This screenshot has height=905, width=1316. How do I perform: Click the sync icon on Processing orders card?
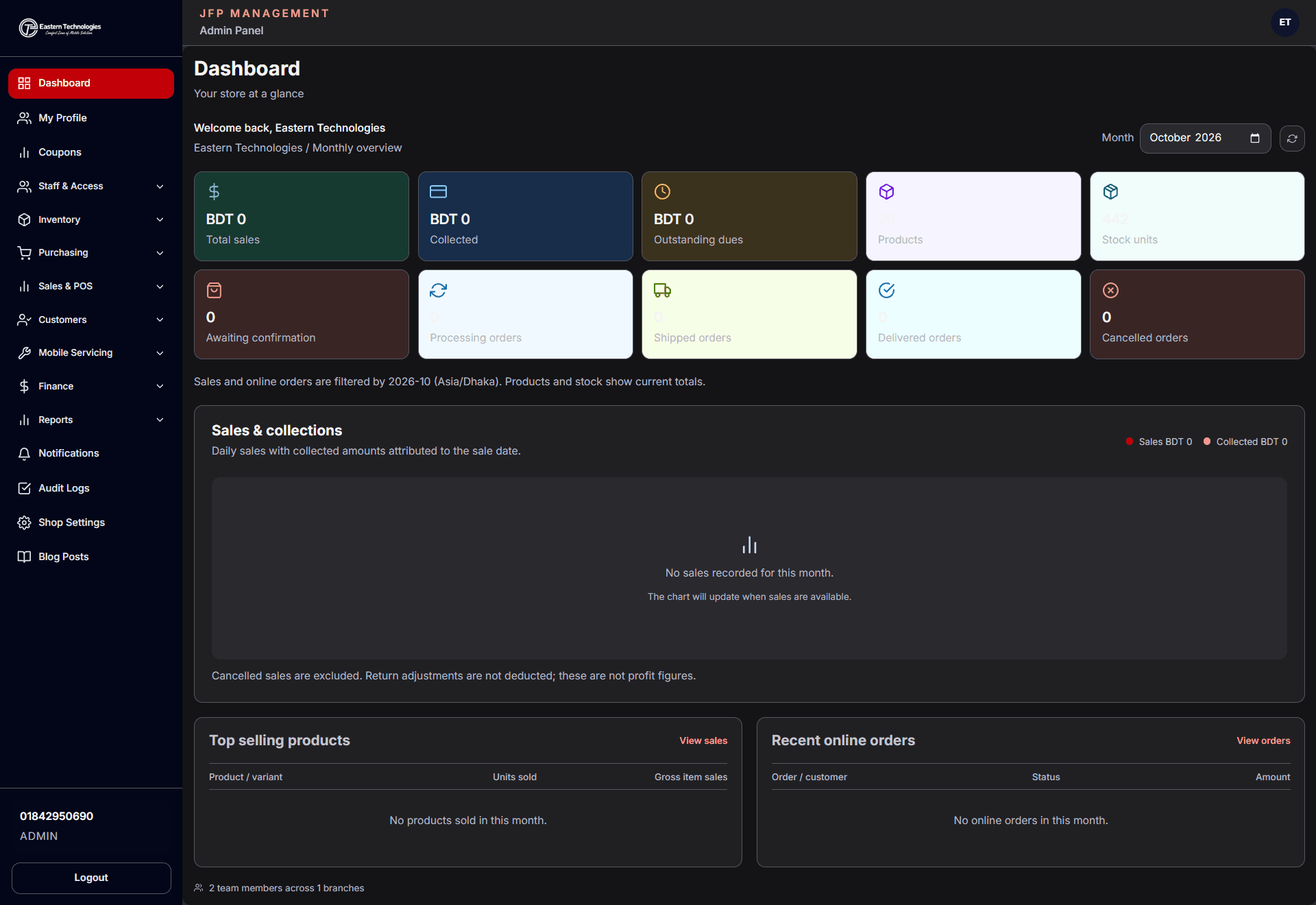click(x=438, y=290)
